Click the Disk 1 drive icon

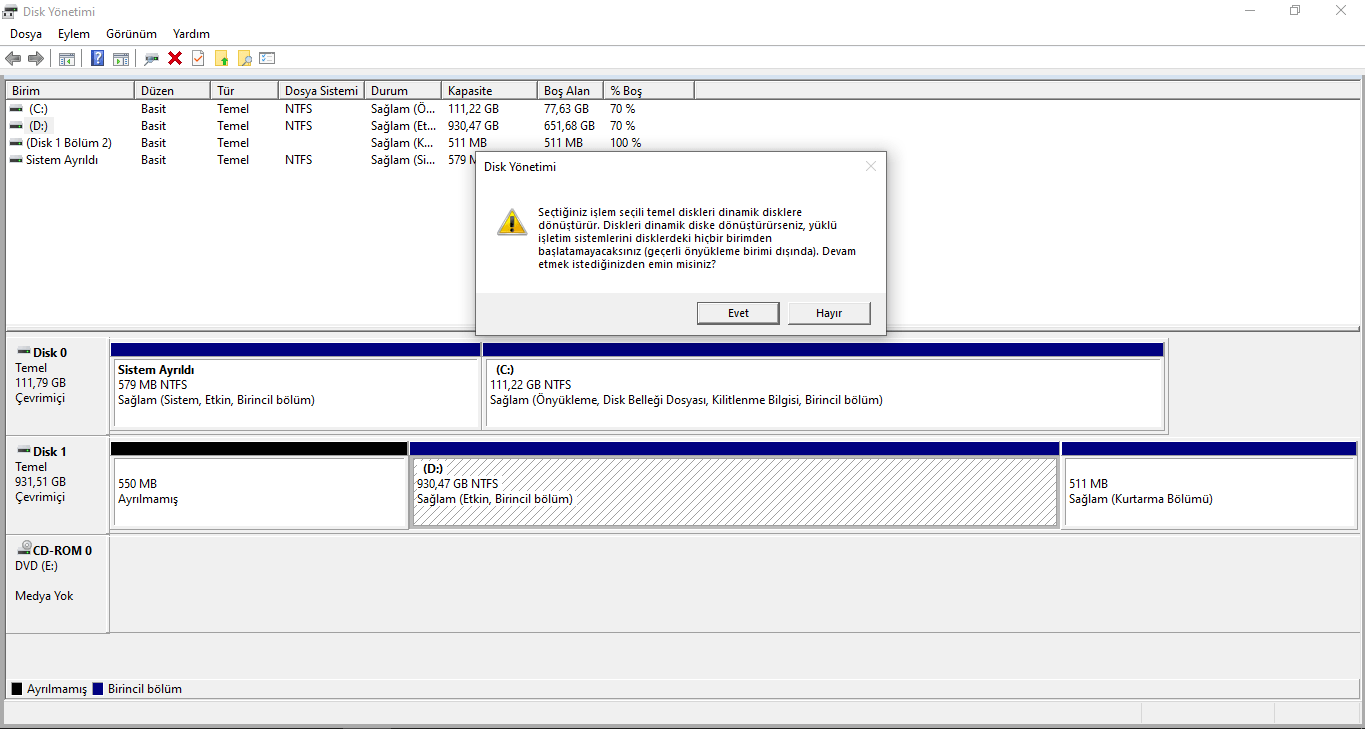tap(23, 451)
